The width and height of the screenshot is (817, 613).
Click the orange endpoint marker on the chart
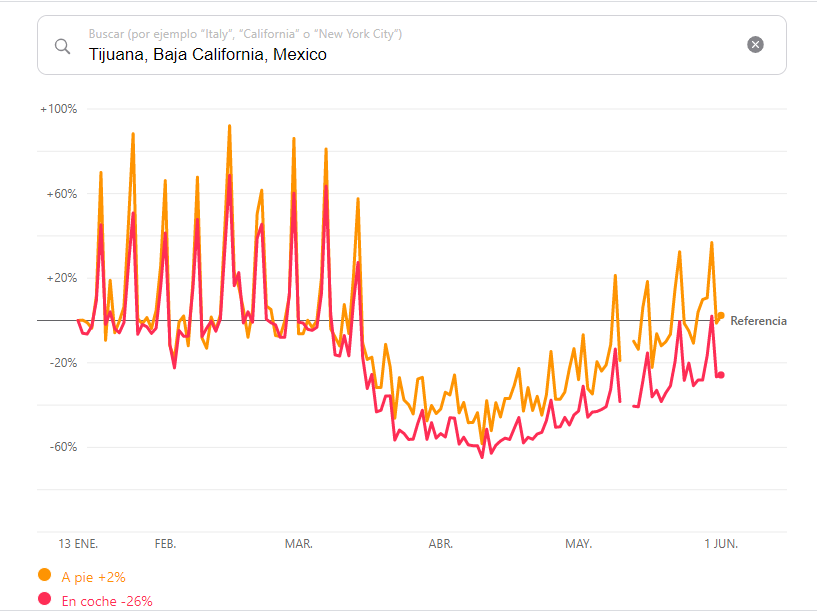tap(720, 316)
